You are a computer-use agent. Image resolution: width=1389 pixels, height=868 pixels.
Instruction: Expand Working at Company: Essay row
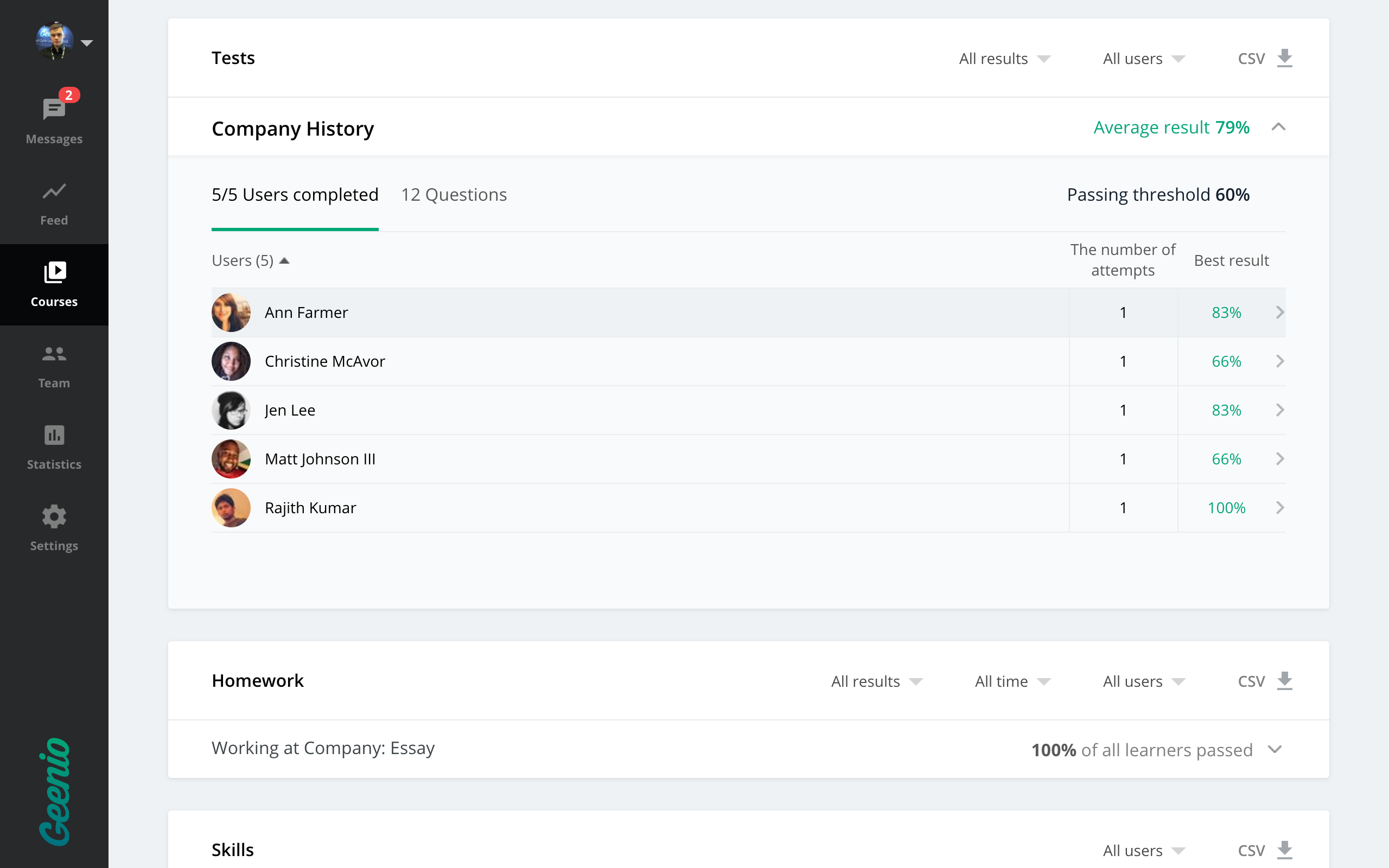[x=1275, y=749]
